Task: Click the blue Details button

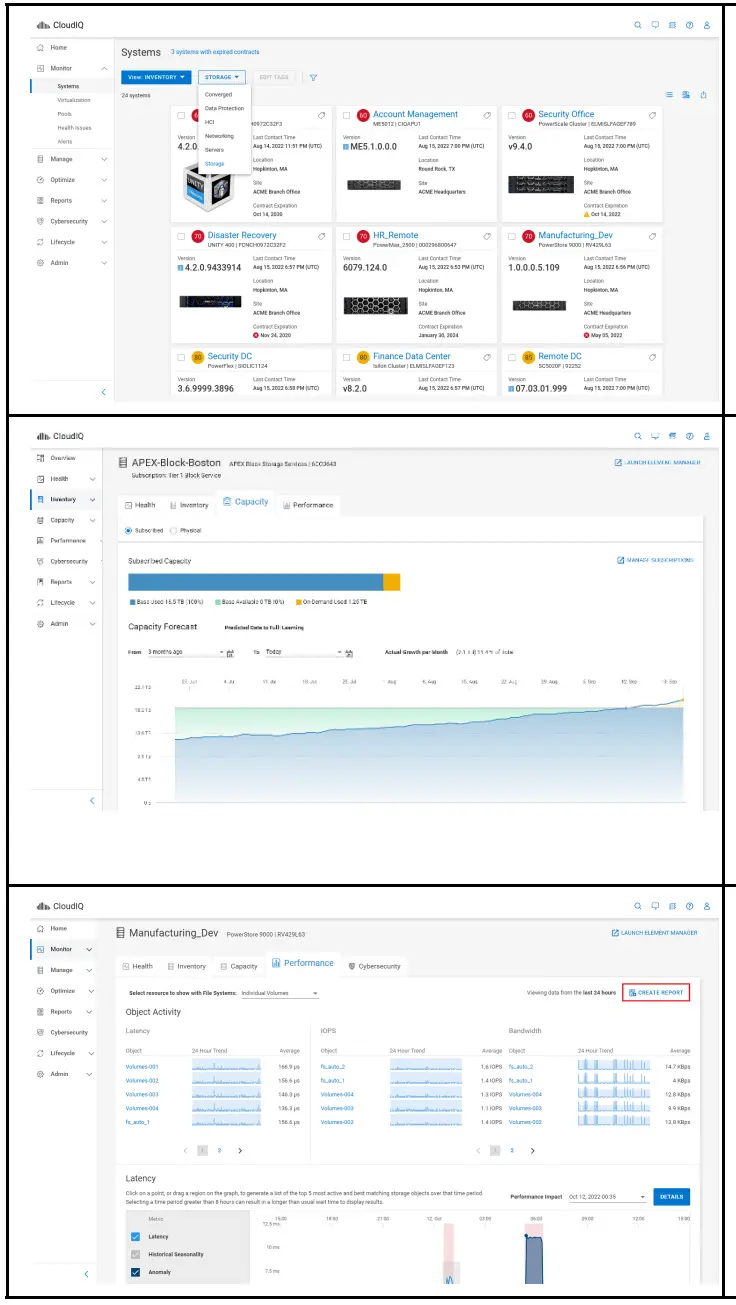Action: tap(671, 1196)
